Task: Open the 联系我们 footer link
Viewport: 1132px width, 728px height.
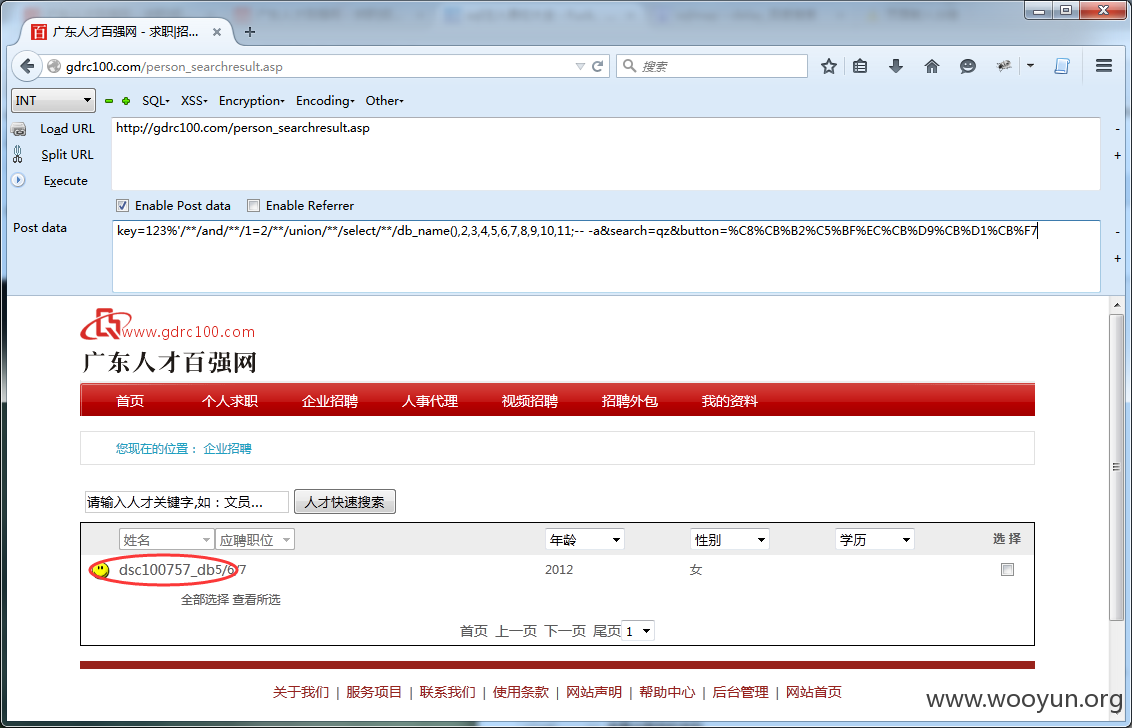Action: click(x=448, y=692)
